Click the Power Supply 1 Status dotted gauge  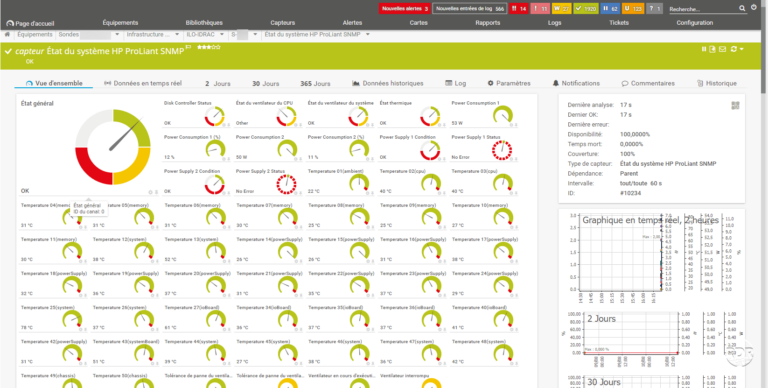coord(502,151)
